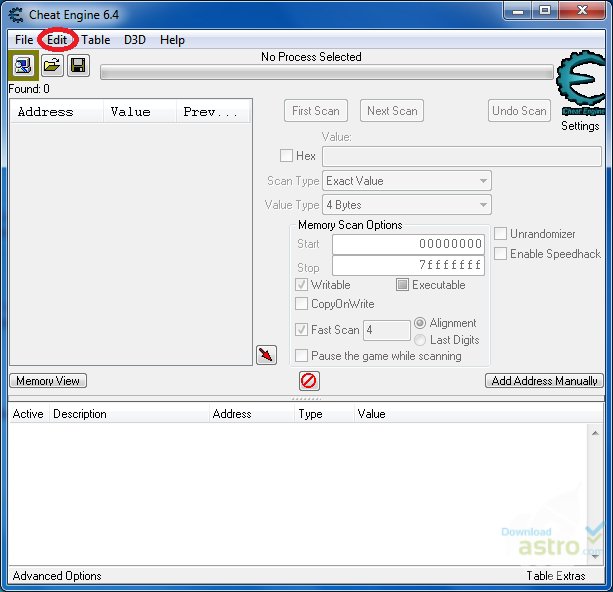Click the address list scroll up arrow
Image resolution: width=613 pixels, height=592 pixels.
595,433
